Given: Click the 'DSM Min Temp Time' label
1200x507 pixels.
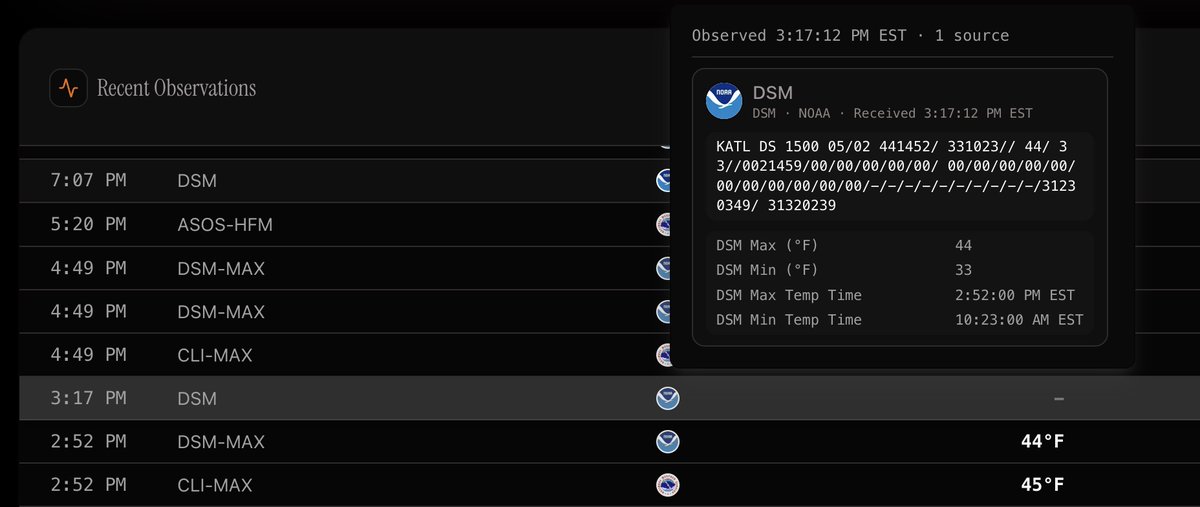Looking at the screenshot, I should (x=789, y=320).
